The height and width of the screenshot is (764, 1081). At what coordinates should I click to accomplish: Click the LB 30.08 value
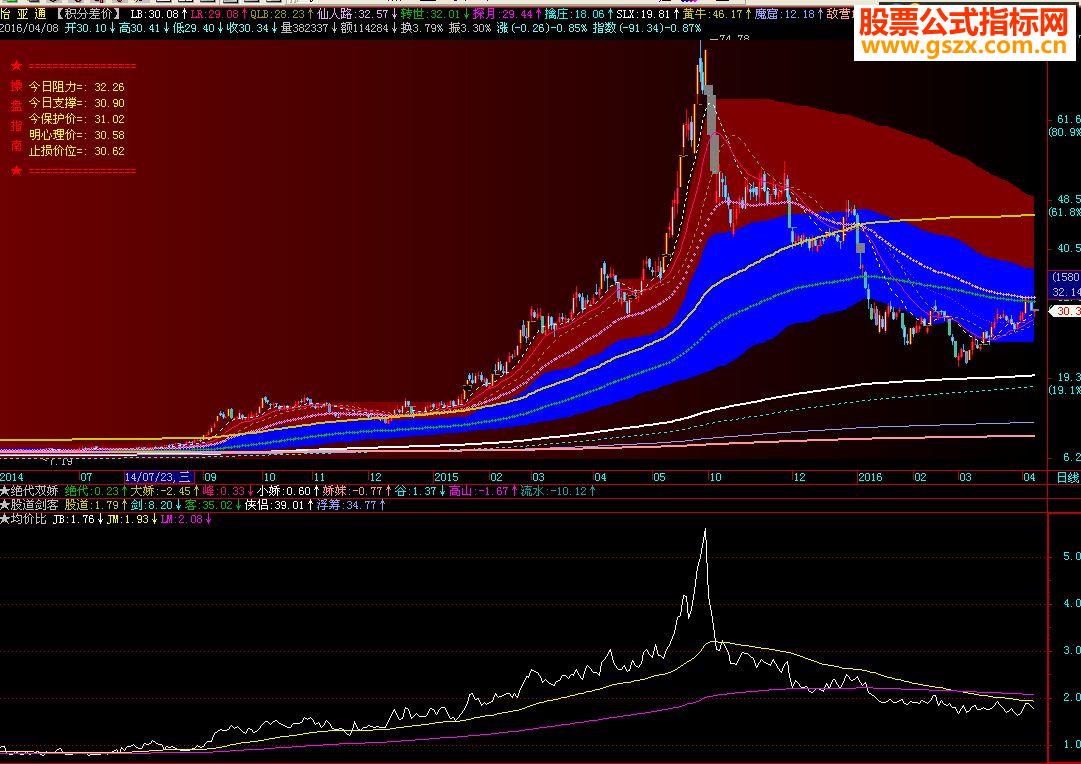click(x=159, y=14)
